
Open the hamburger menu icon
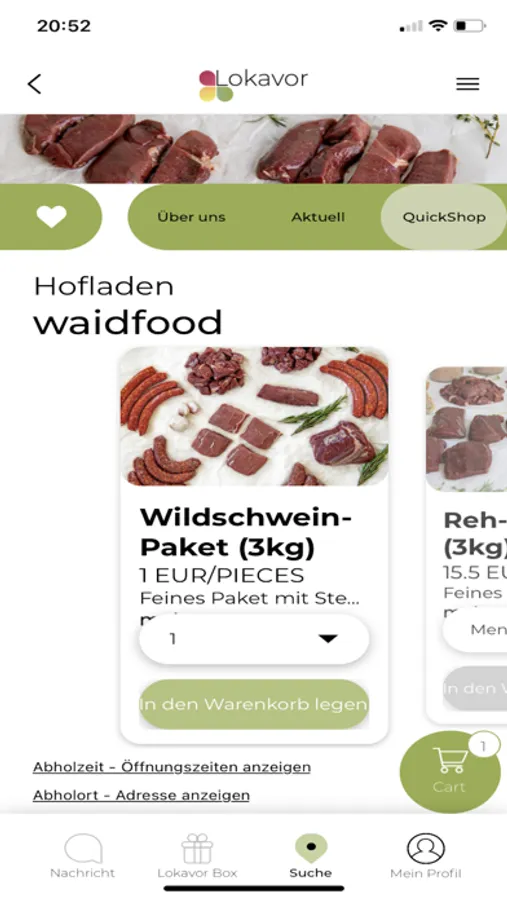[467, 84]
